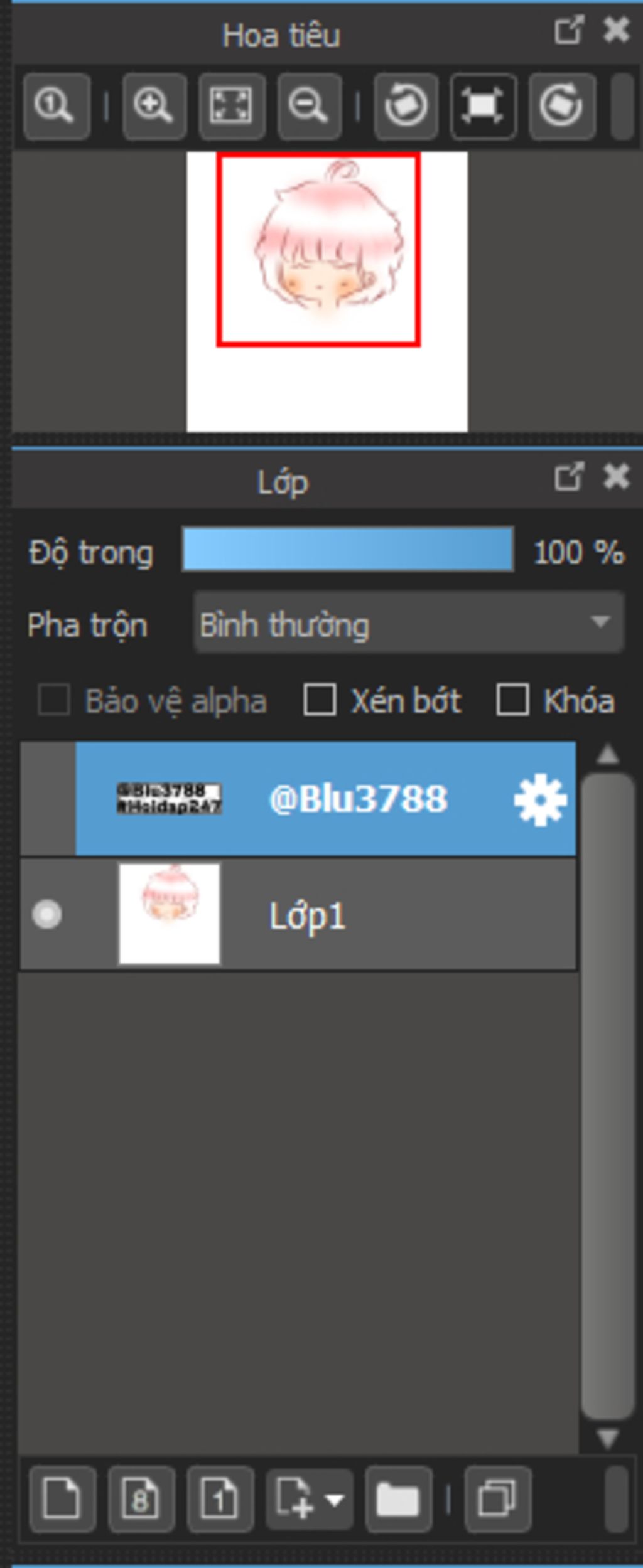Screen dimensions: 643x1568
Task: Zoom in using navigator magnifier plus
Action: pyautogui.click(x=154, y=106)
